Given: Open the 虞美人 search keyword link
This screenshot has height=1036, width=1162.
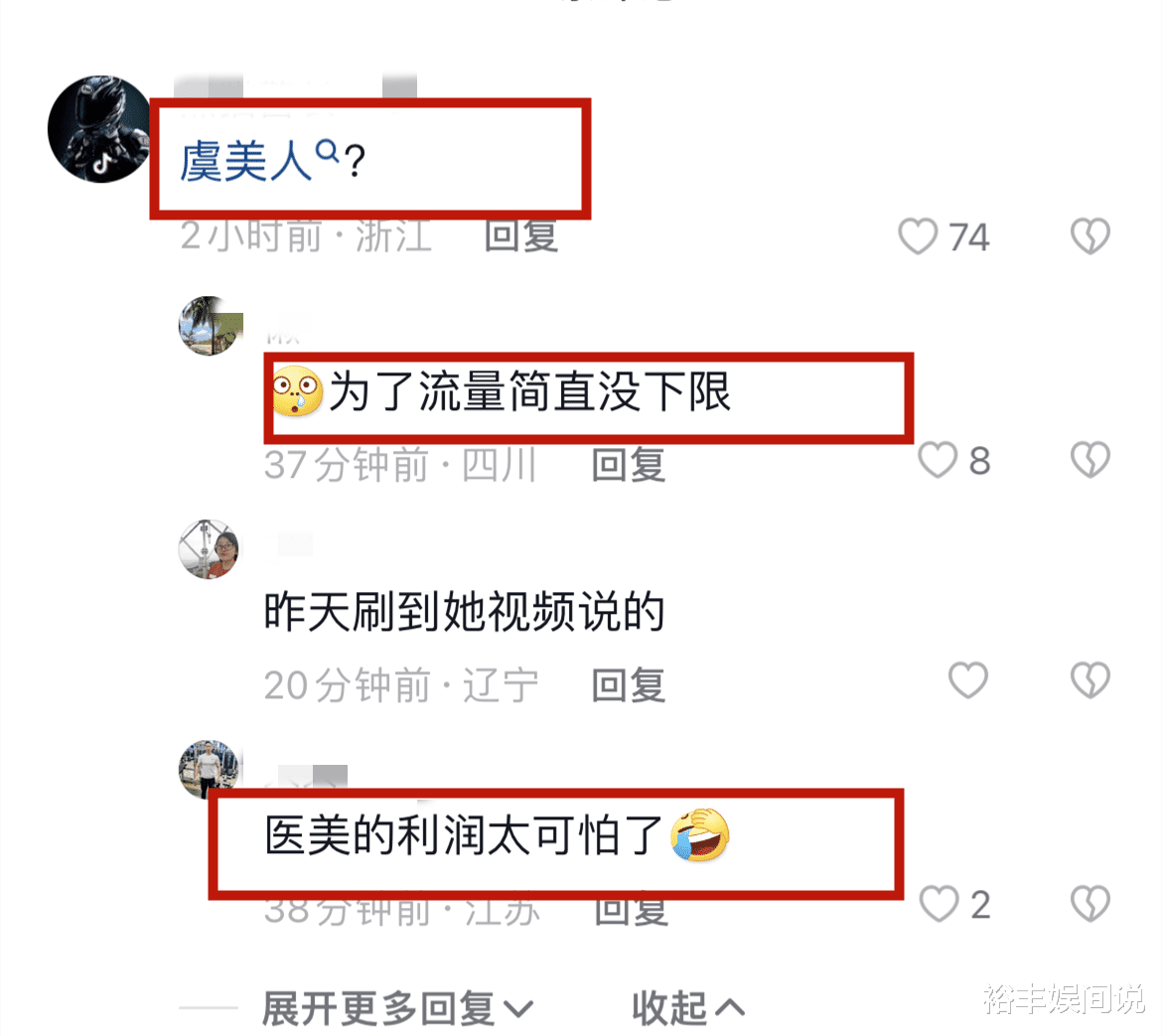Looking at the screenshot, I should 246,161.
